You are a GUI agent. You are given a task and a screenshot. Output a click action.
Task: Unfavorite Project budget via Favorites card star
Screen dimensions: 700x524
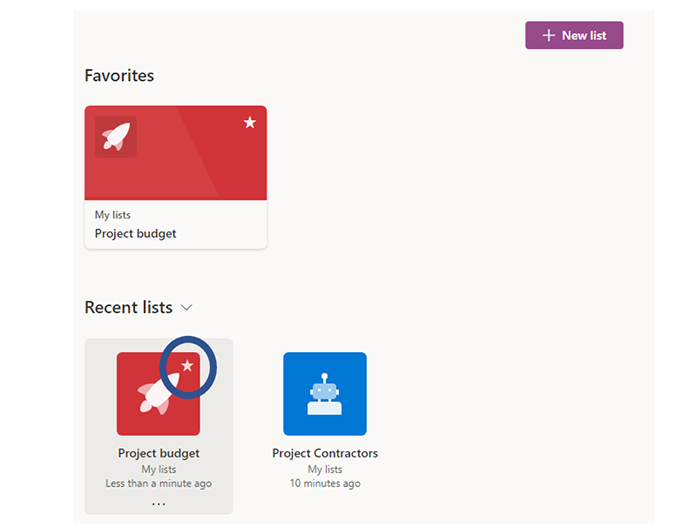(250, 122)
